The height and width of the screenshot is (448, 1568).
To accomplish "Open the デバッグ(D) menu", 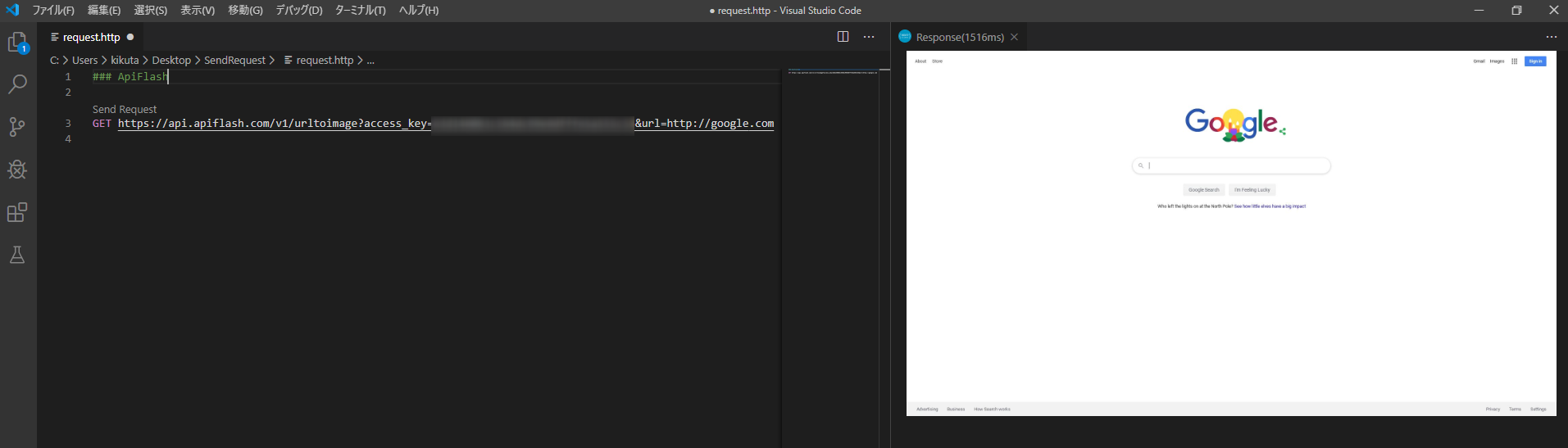I will (x=299, y=11).
